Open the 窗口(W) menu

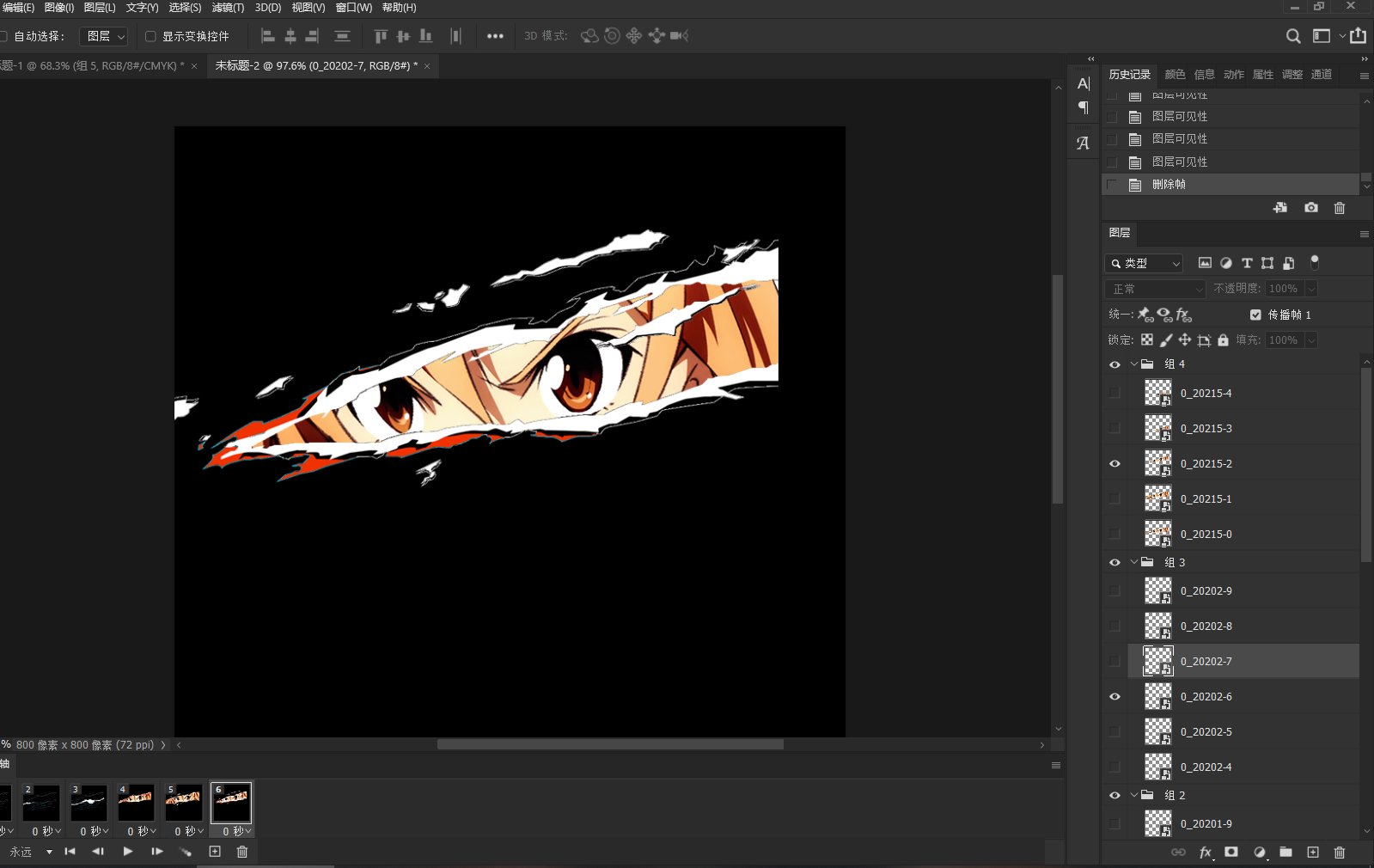[354, 8]
